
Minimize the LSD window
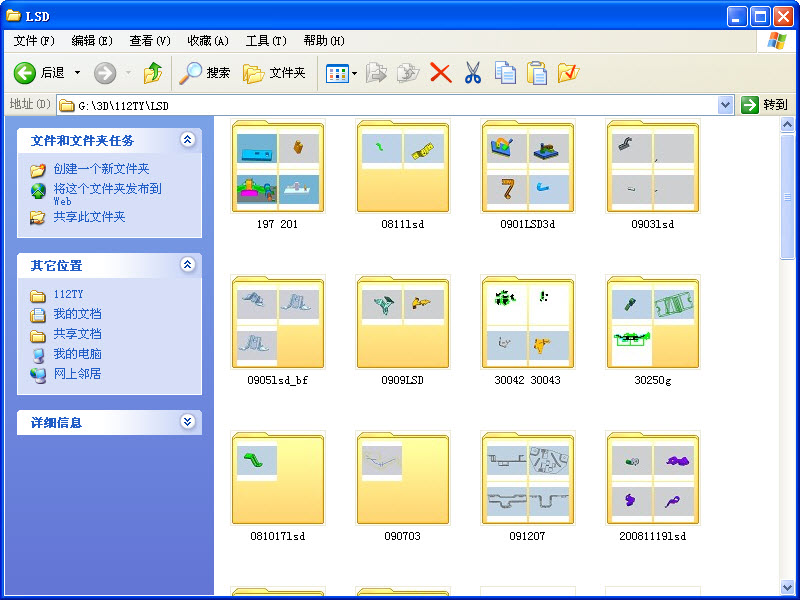736,17
